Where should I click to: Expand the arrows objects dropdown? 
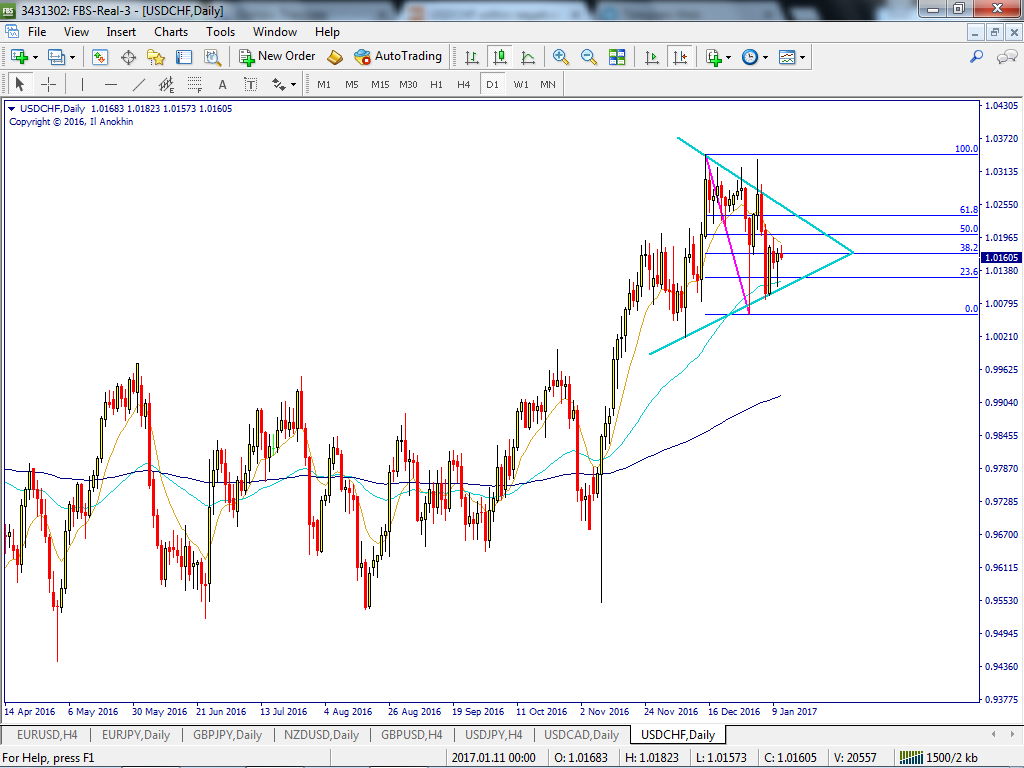click(x=293, y=84)
